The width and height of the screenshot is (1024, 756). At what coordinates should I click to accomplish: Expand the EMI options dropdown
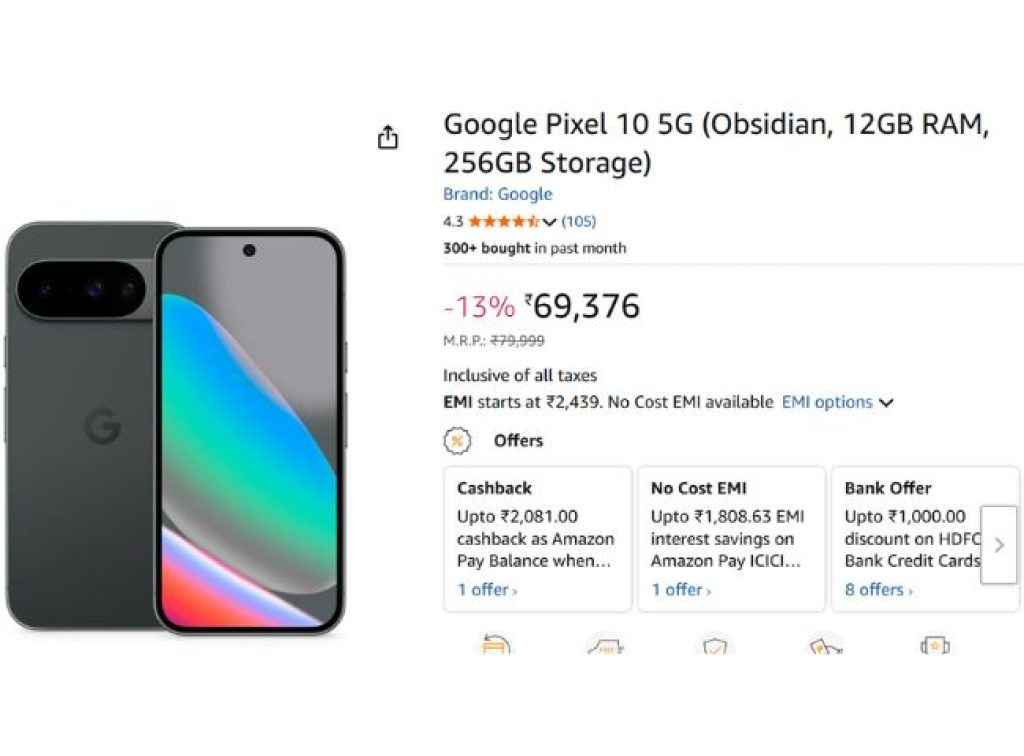tap(834, 402)
